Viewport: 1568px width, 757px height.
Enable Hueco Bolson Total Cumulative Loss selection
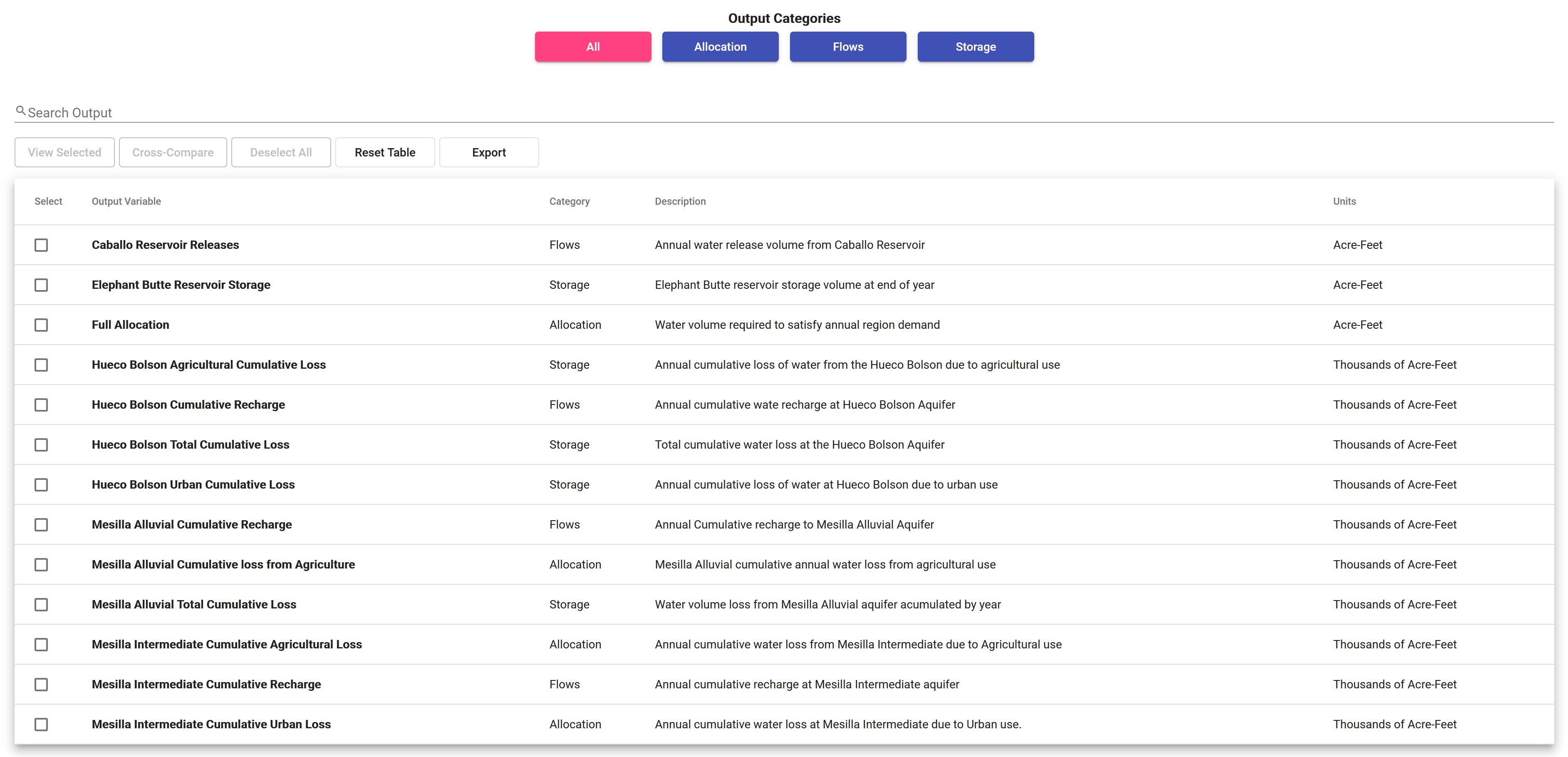[41, 445]
